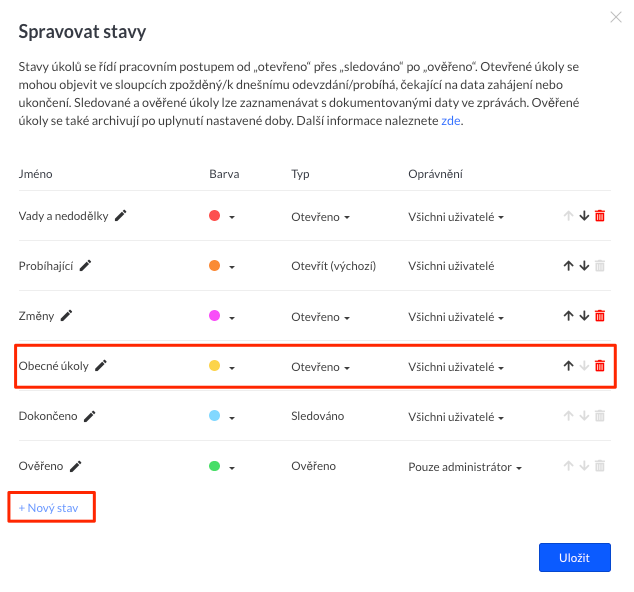Delete the Vady a nedodělky status

tap(600, 216)
